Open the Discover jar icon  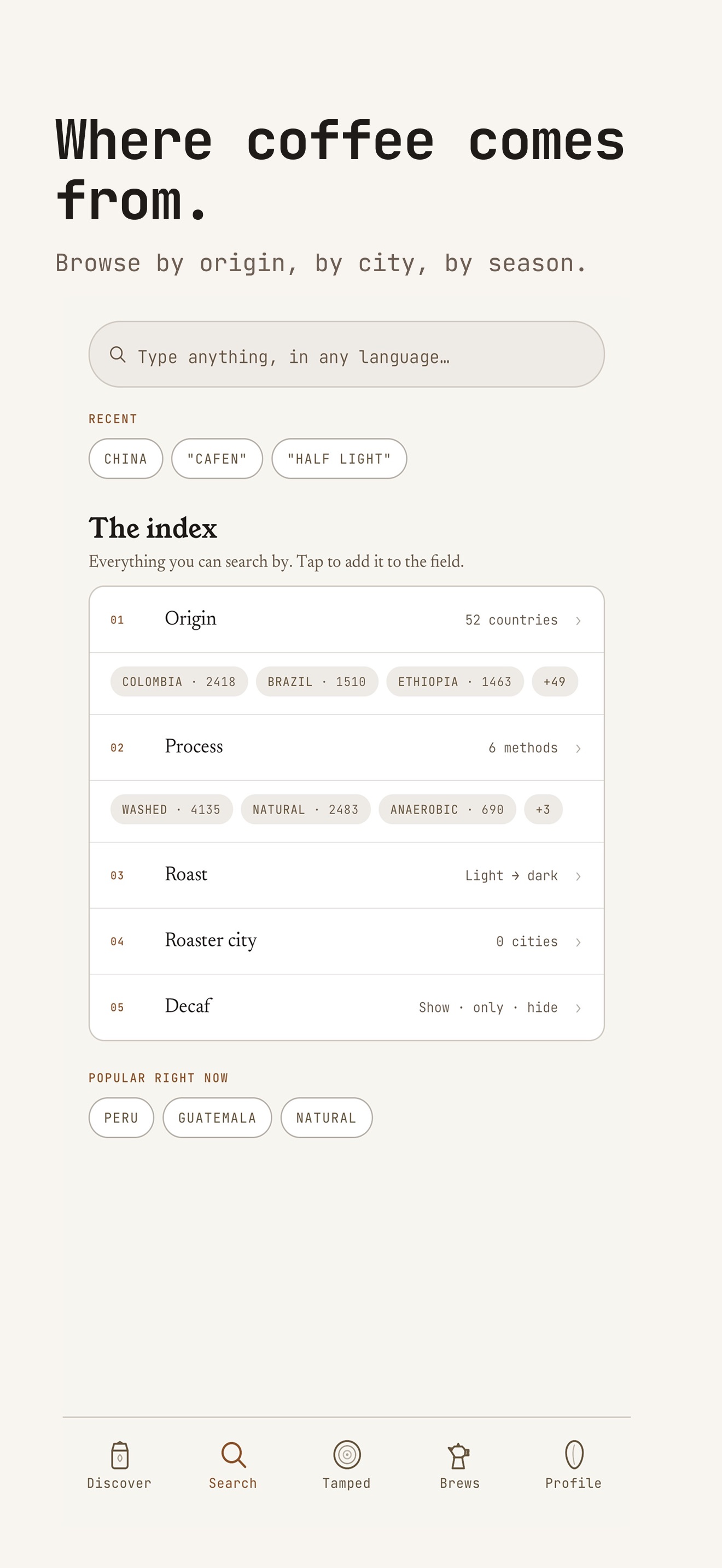[x=119, y=1455]
